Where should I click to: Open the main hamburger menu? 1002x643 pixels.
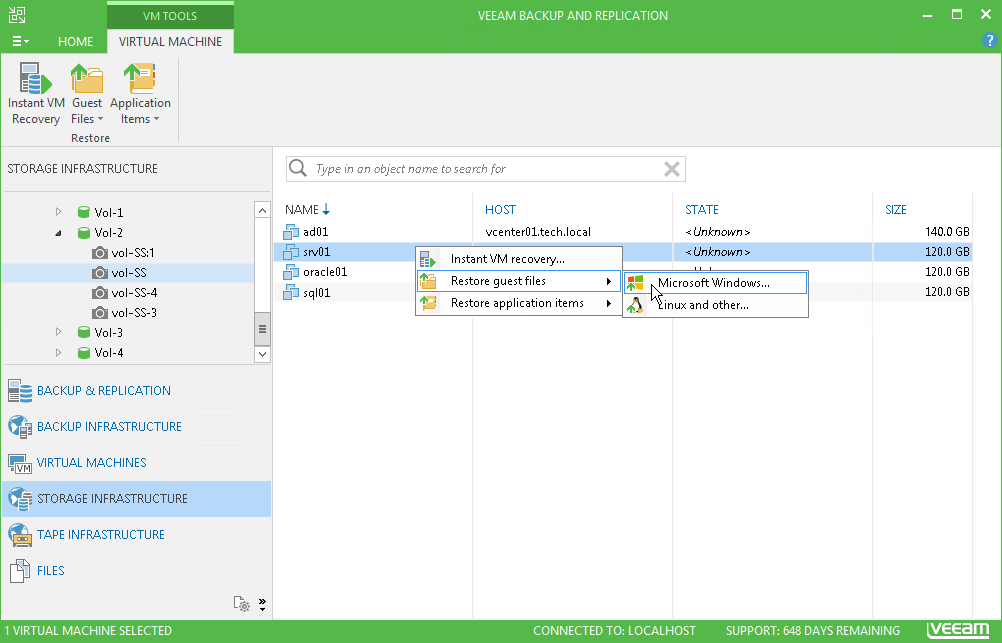20,42
